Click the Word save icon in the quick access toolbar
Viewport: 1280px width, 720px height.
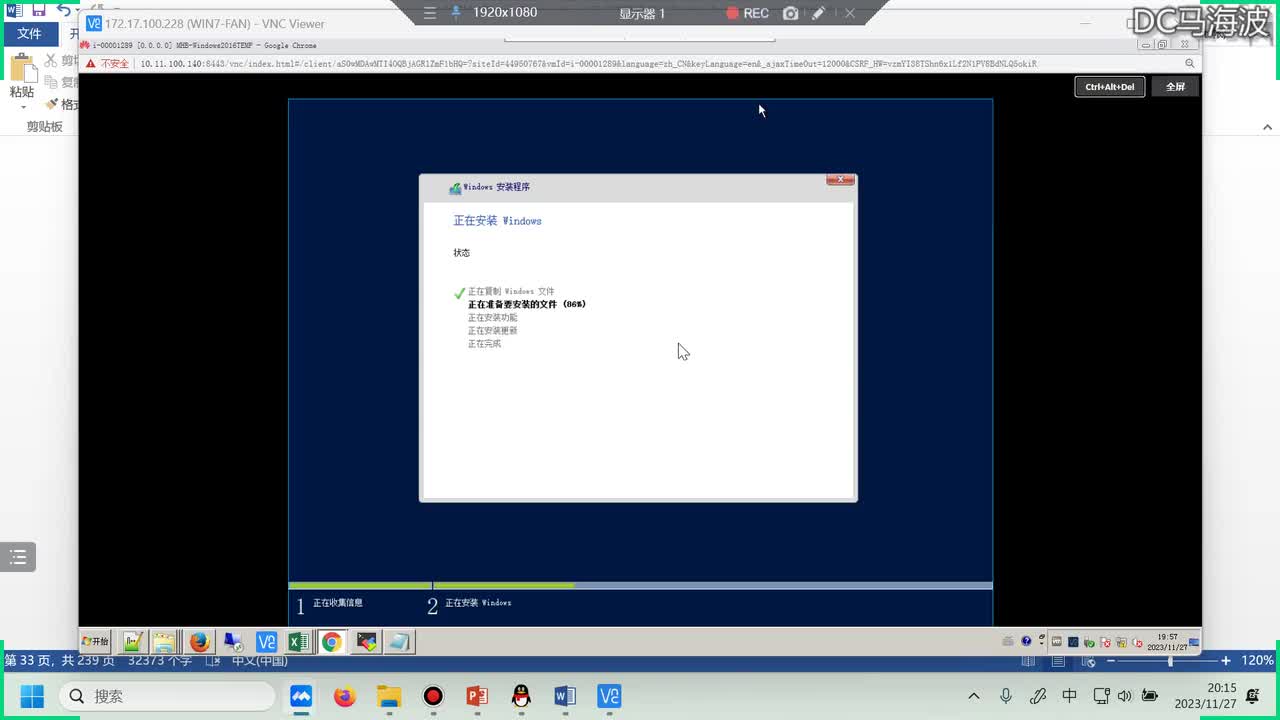click(38, 10)
